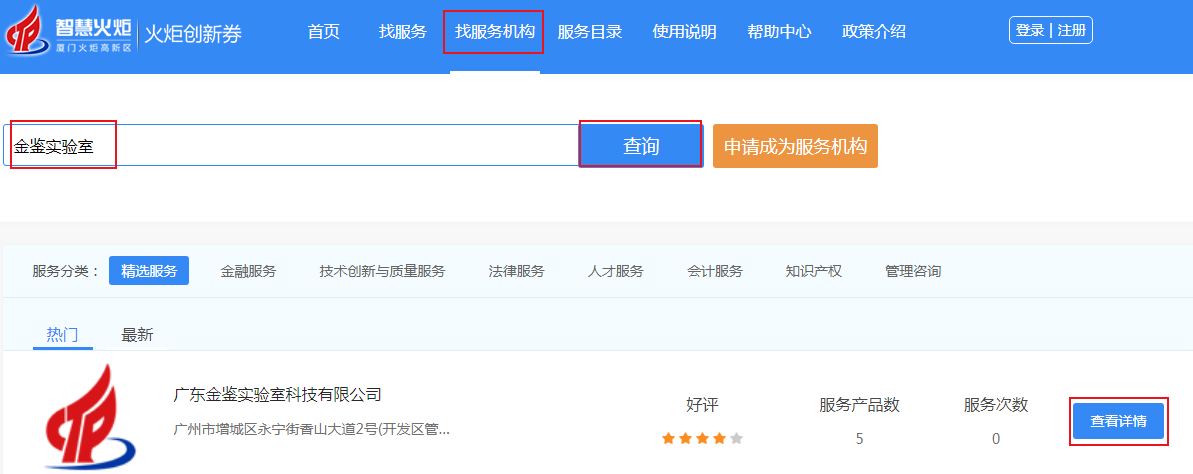Open 服务目录 menu item

(590, 32)
